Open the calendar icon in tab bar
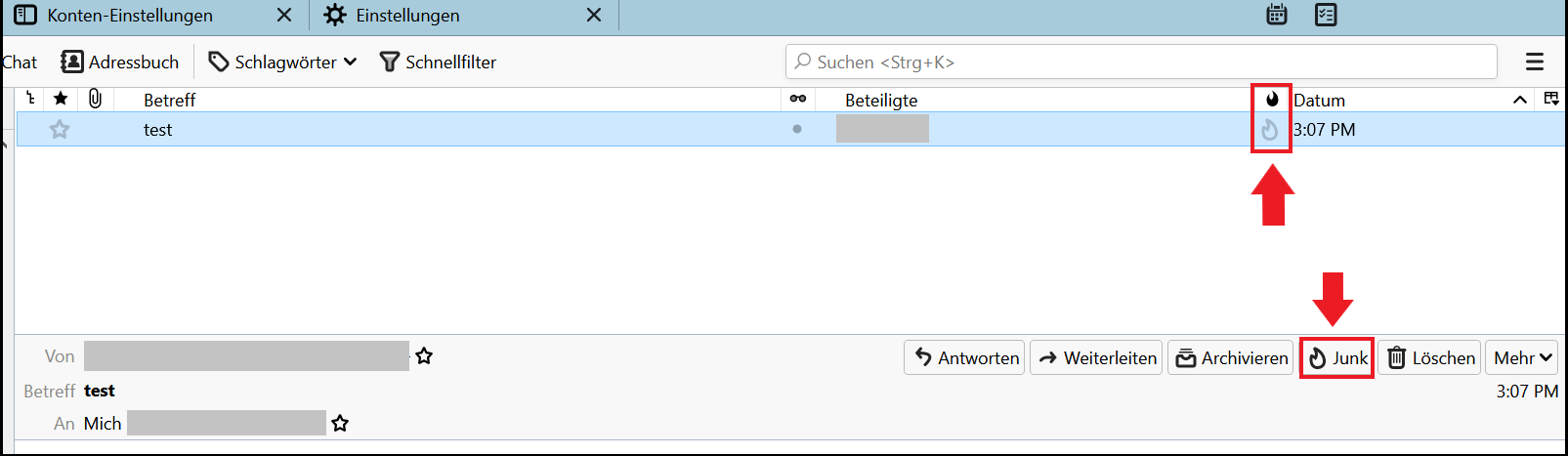This screenshot has width=1568, height=456. pos(1276,15)
